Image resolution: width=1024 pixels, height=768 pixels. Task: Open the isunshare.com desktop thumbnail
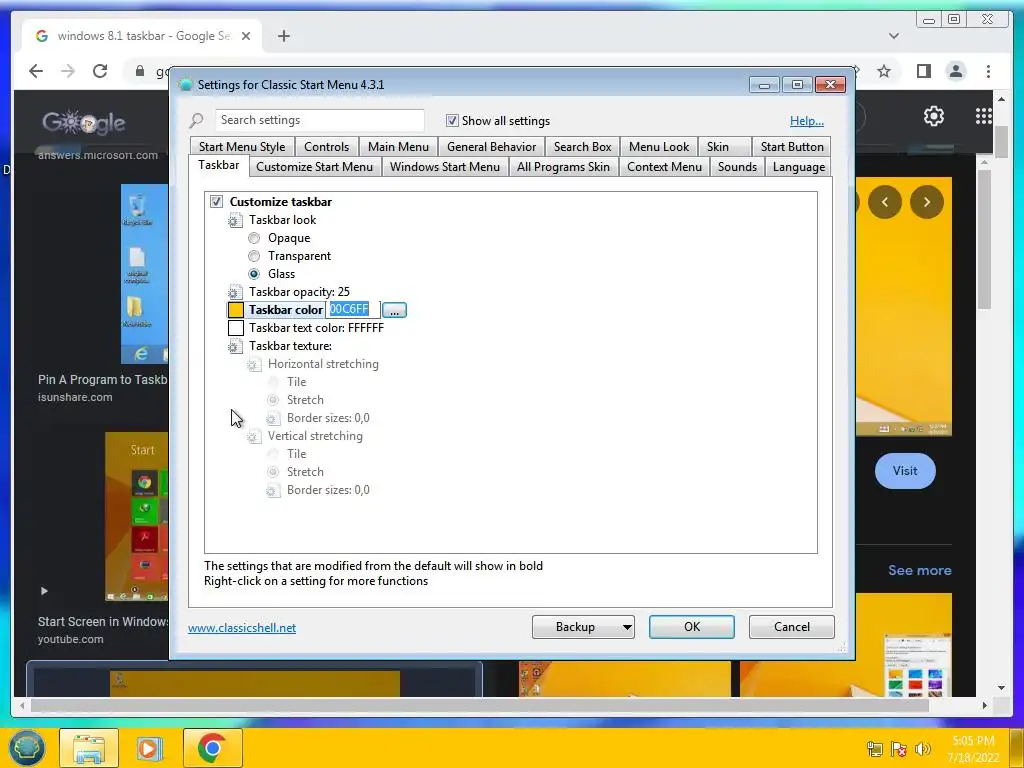coord(144,274)
